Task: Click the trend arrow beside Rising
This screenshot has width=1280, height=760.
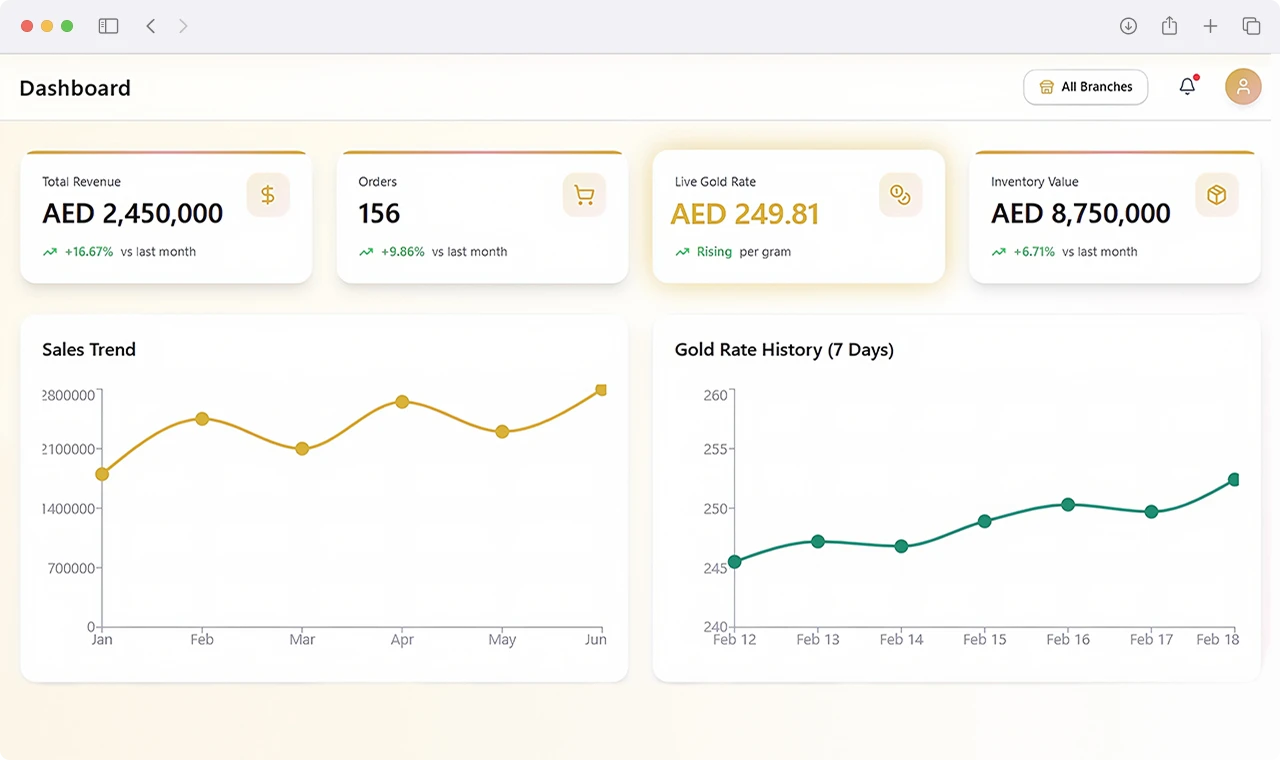Action: tap(682, 252)
